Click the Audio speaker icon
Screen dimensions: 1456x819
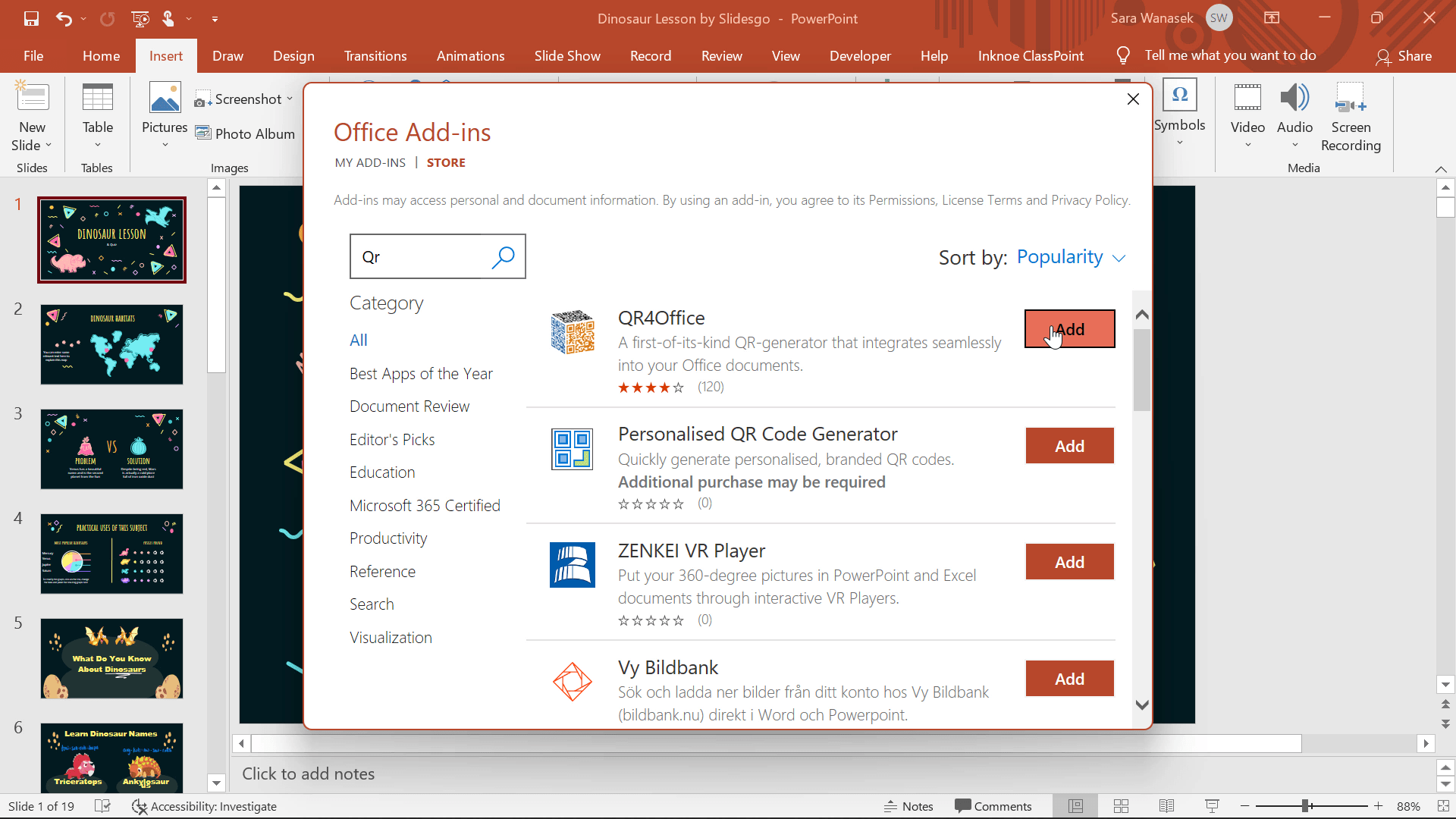1294,97
